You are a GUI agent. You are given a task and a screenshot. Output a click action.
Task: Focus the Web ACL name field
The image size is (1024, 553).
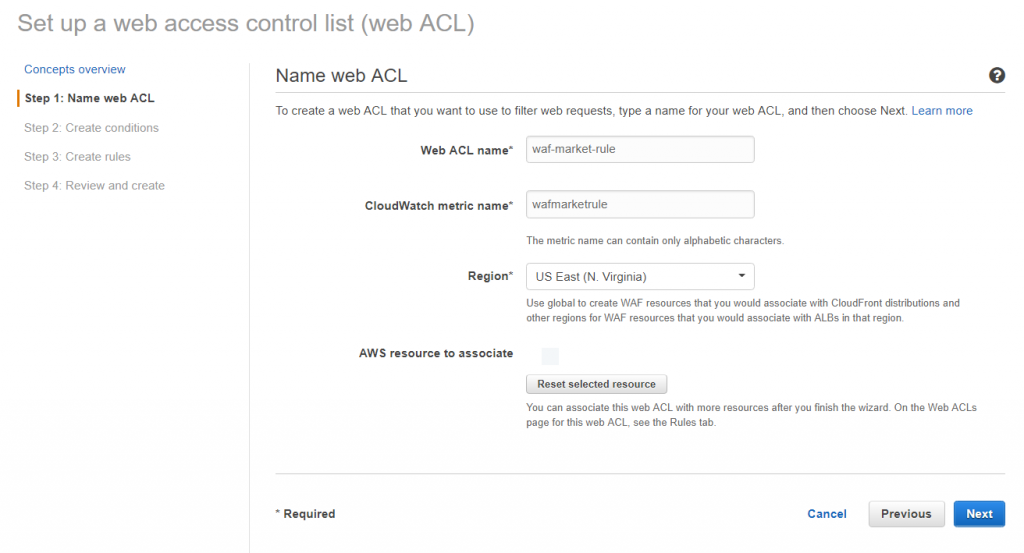[x=640, y=150]
